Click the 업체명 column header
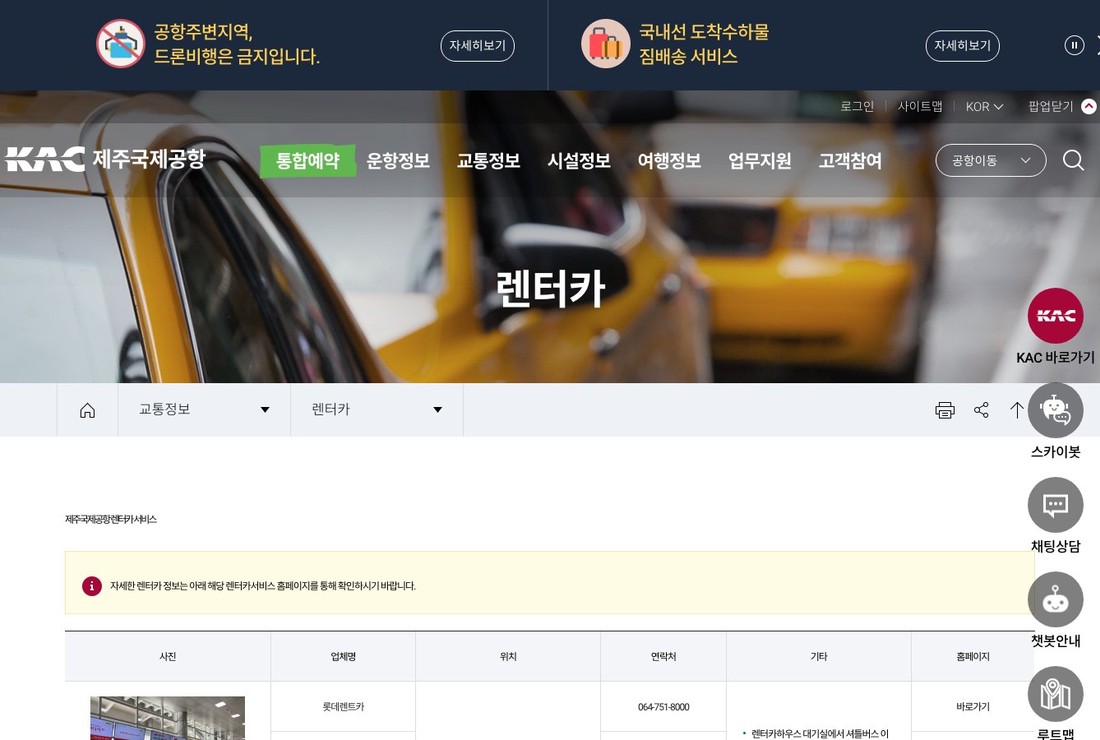 pyautogui.click(x=343, y=657)
